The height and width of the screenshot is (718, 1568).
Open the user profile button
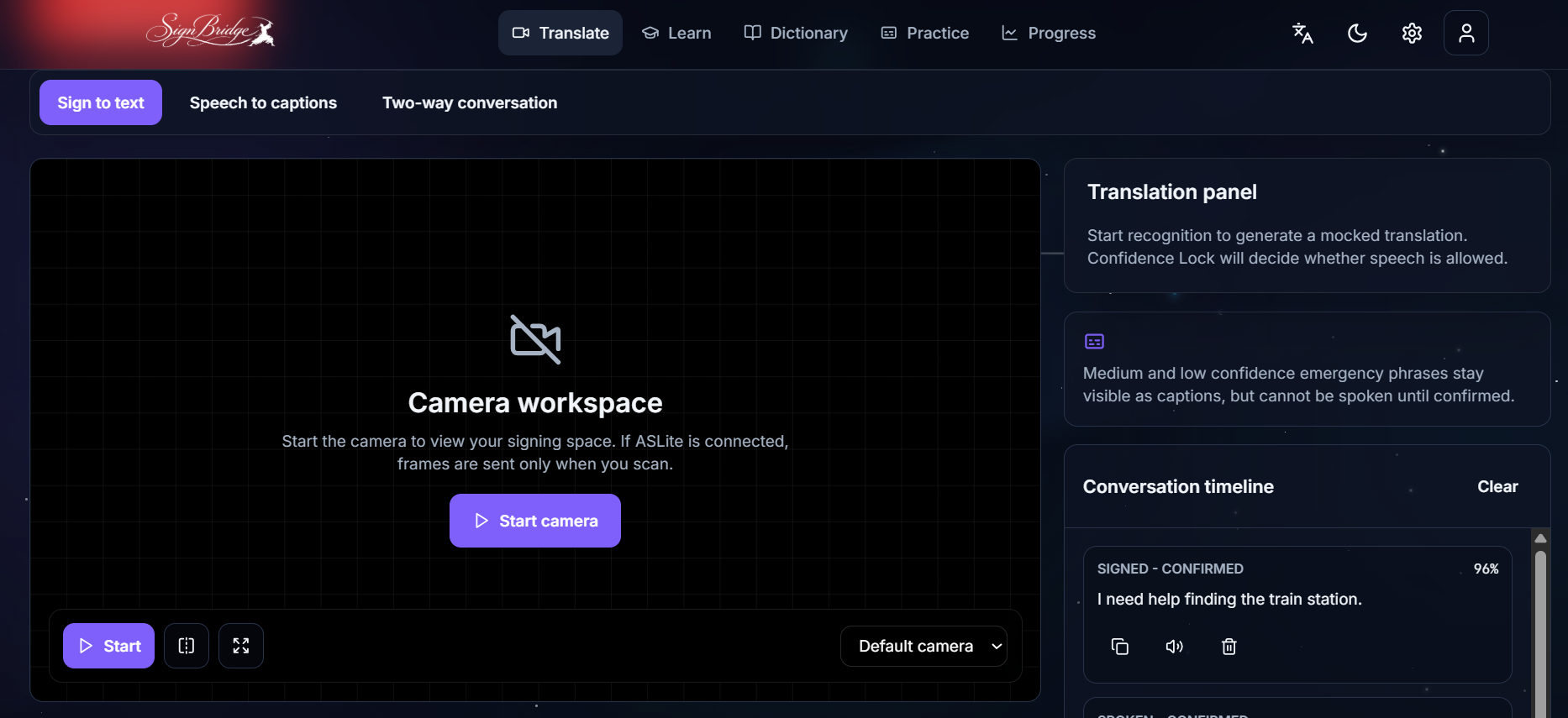pyautogui.click(x=1466, y=33)
